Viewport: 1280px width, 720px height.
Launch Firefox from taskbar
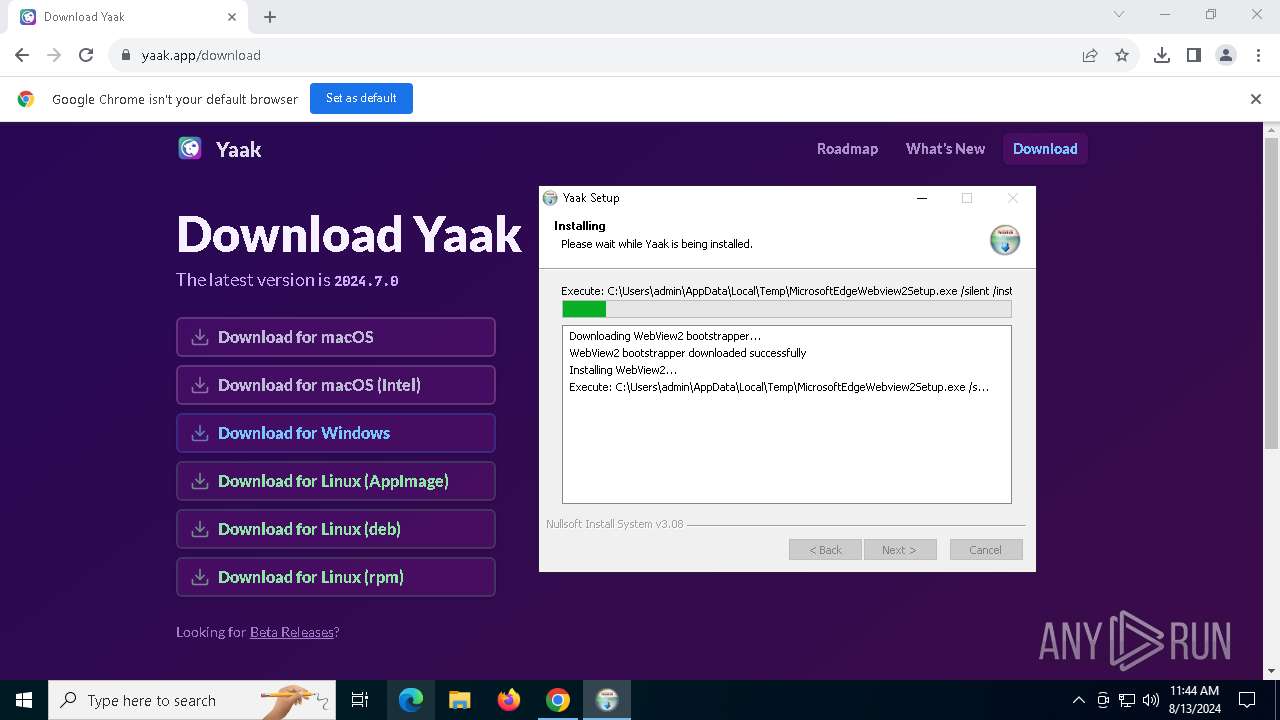[x=509, y=700]
